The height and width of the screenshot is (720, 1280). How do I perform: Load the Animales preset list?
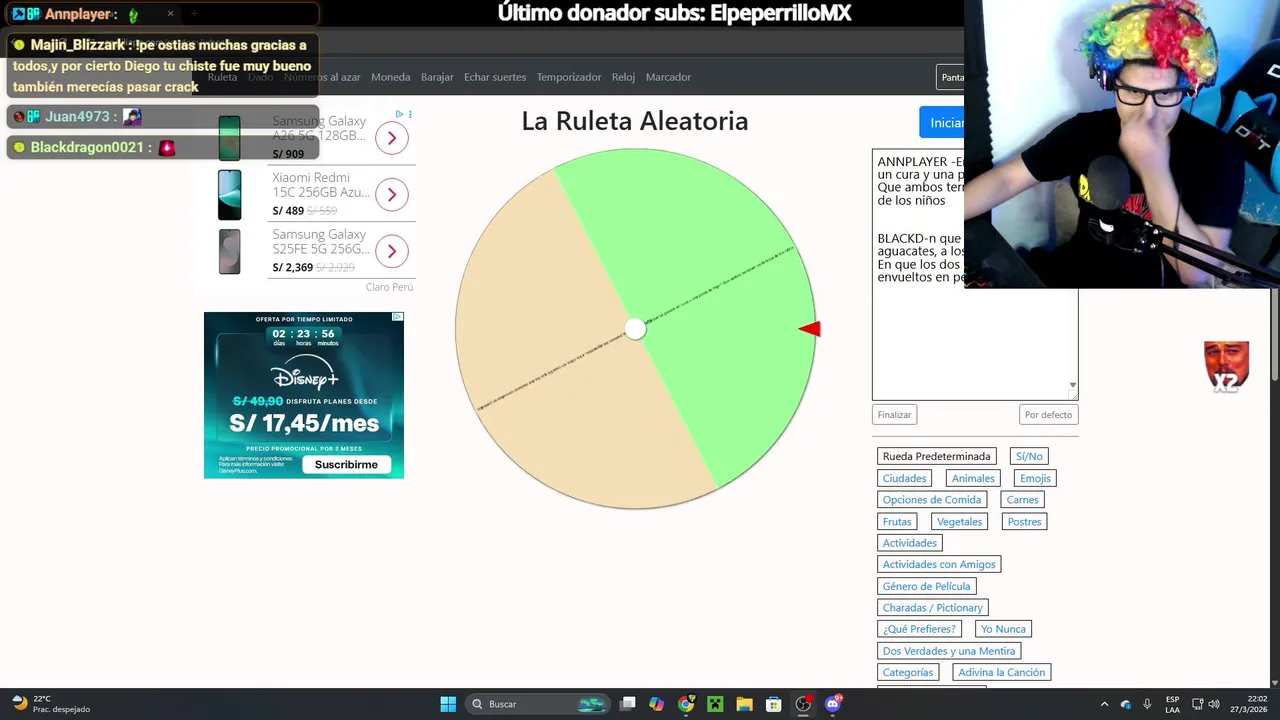(x=973, y=478)
